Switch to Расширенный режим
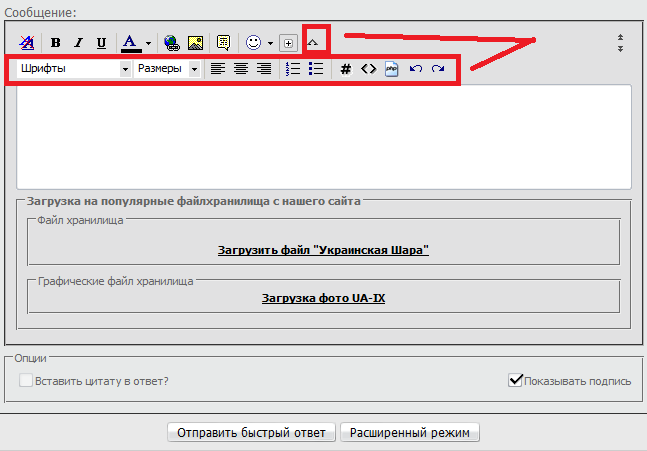This screenshot has width=647, height=451. pyautogui.click(x=410, y=432)
